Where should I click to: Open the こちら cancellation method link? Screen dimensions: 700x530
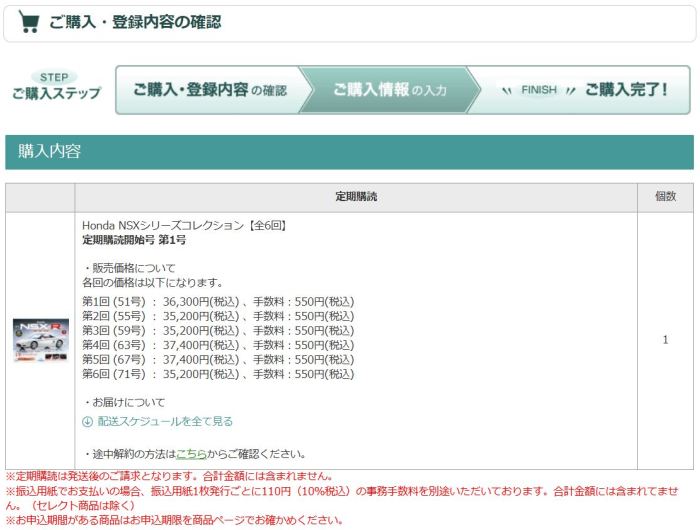point(191,453)
